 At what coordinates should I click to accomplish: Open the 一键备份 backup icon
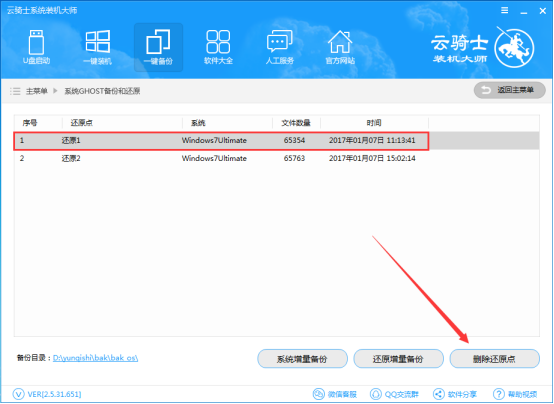[x=158, y=47]
